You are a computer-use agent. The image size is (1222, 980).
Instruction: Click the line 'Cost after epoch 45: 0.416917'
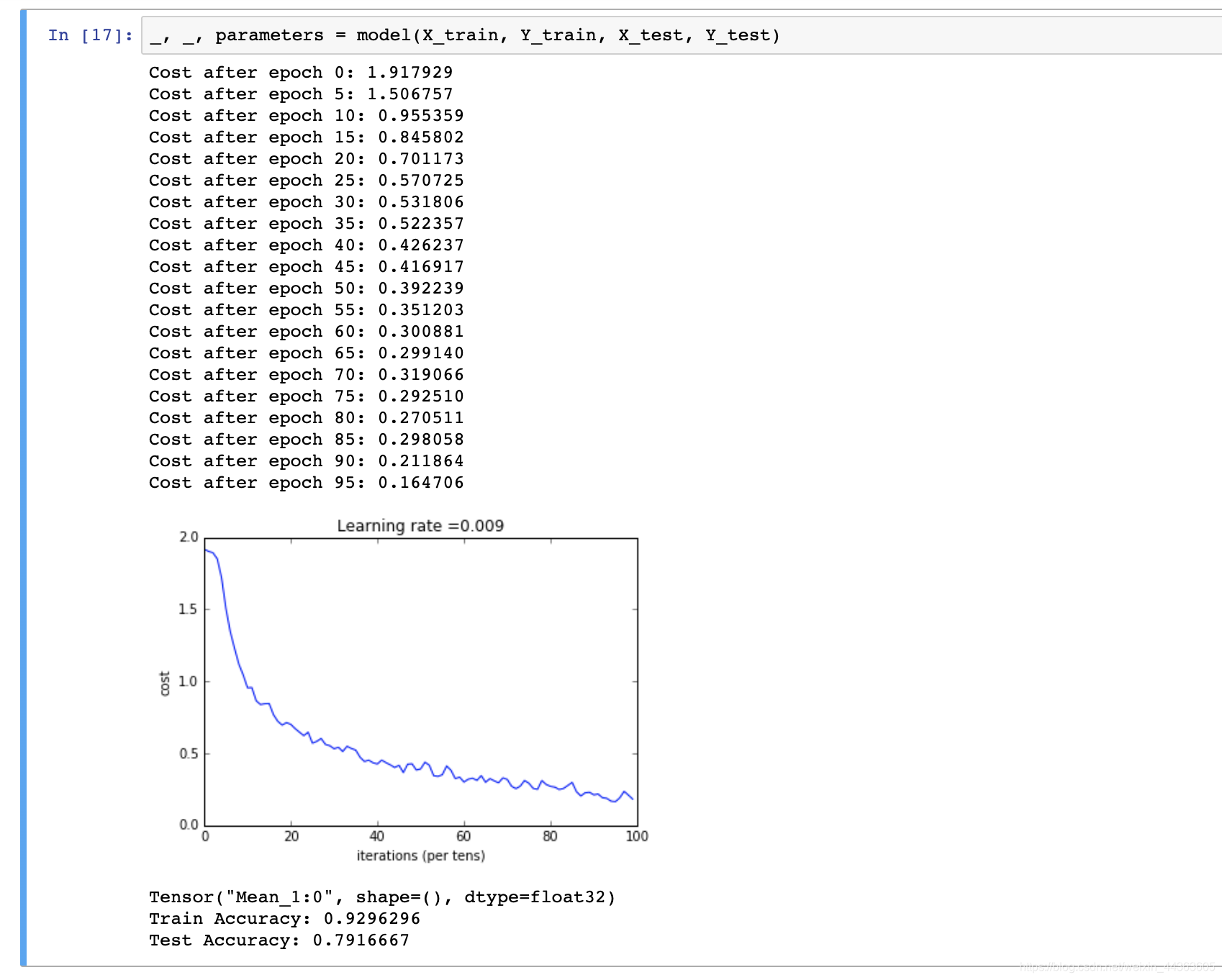pyautogui.click(x=307, y=267)
